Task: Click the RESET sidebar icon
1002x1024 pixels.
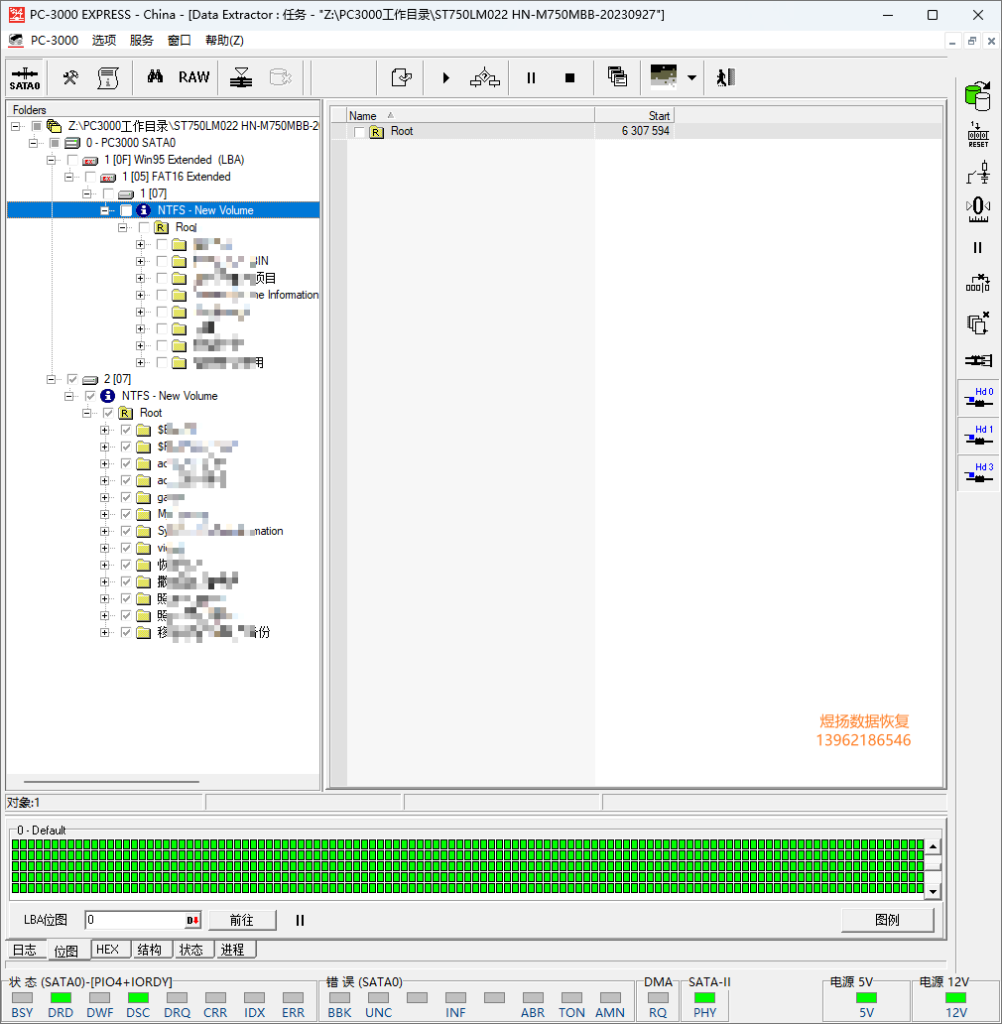Action: pos(978,135)
